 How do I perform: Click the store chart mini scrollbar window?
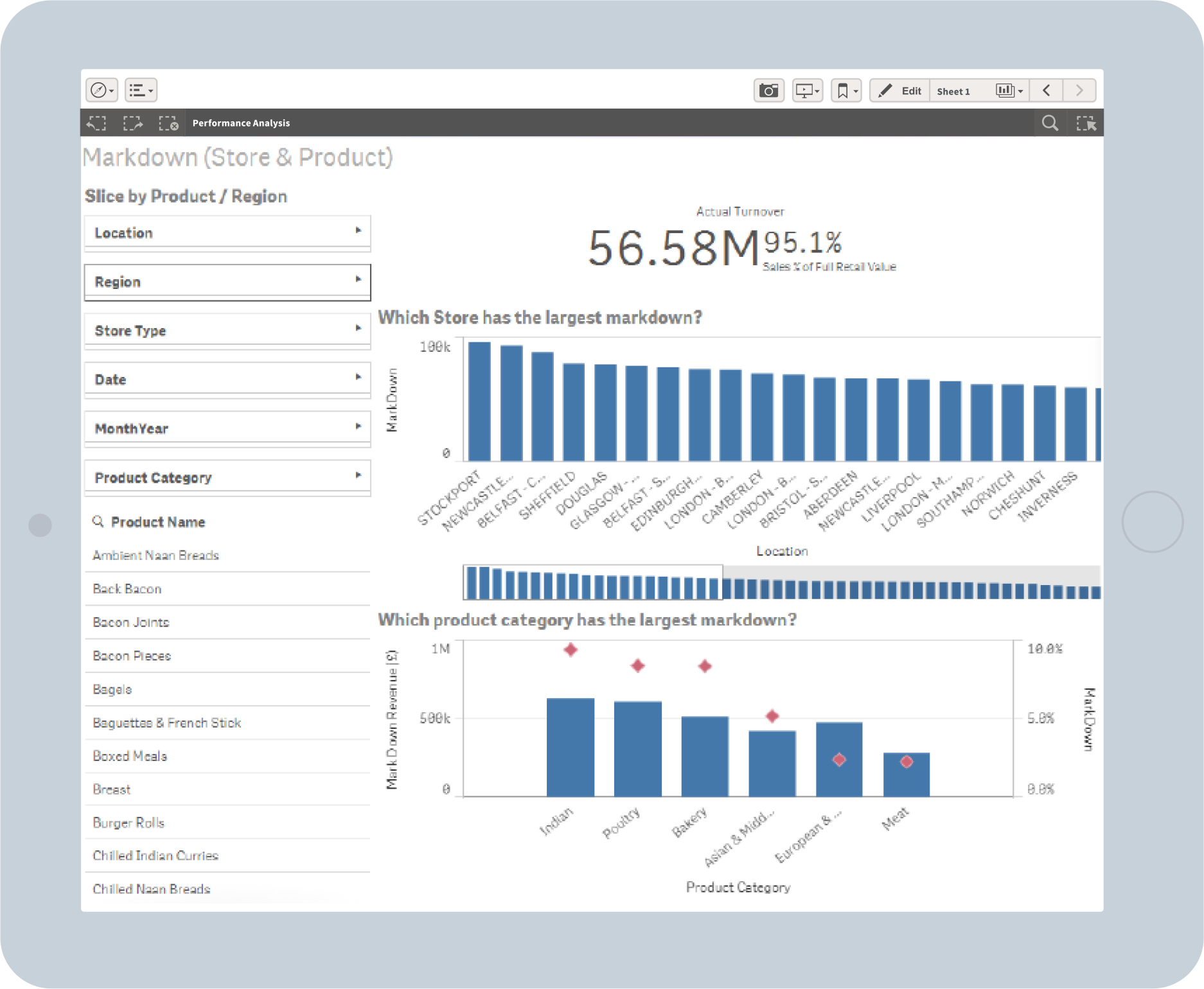[592, 582]
